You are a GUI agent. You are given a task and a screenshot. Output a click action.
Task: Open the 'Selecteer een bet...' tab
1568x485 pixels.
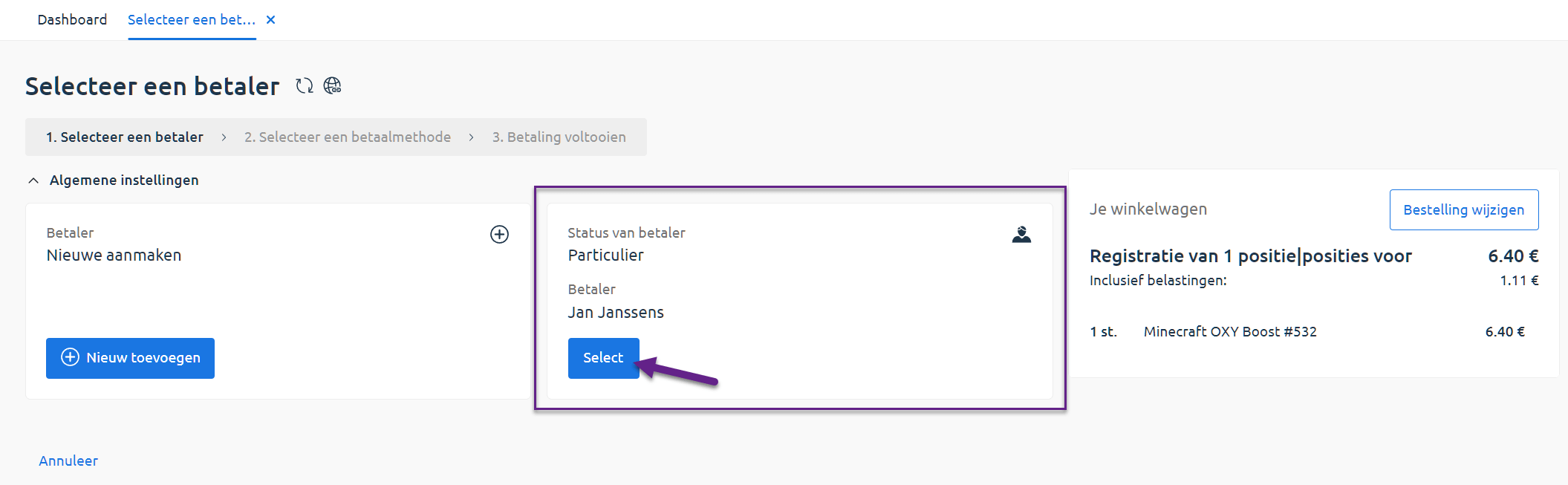coord(191,20)
